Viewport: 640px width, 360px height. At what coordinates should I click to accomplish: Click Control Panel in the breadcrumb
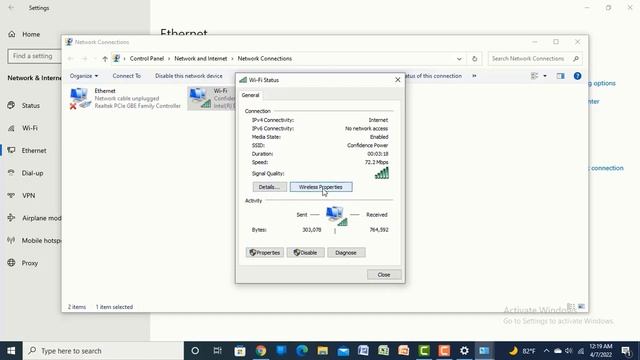click(x=147, y=59)
